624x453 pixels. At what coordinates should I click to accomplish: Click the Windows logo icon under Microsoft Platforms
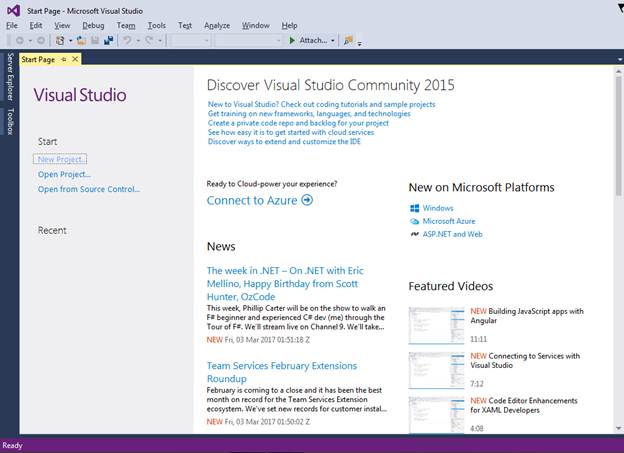coord(414,208)
